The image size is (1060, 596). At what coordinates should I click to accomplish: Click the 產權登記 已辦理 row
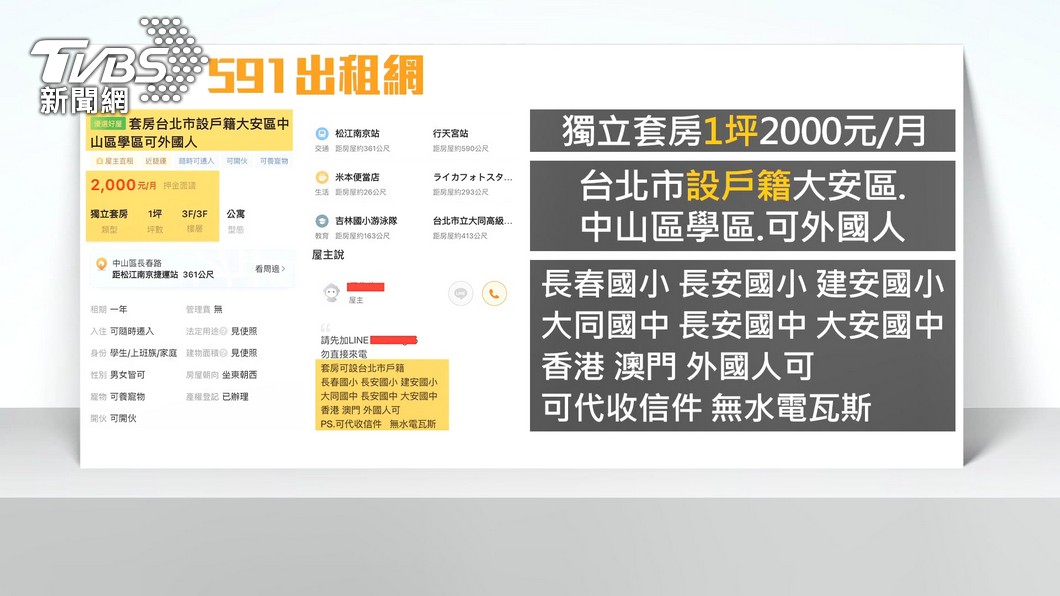tap(217, 397)
